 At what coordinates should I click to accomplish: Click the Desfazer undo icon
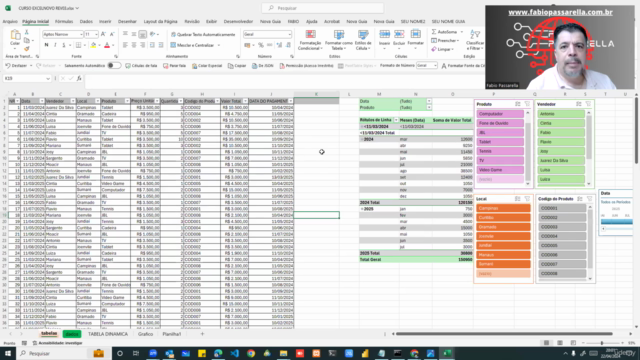pos(8,66)
